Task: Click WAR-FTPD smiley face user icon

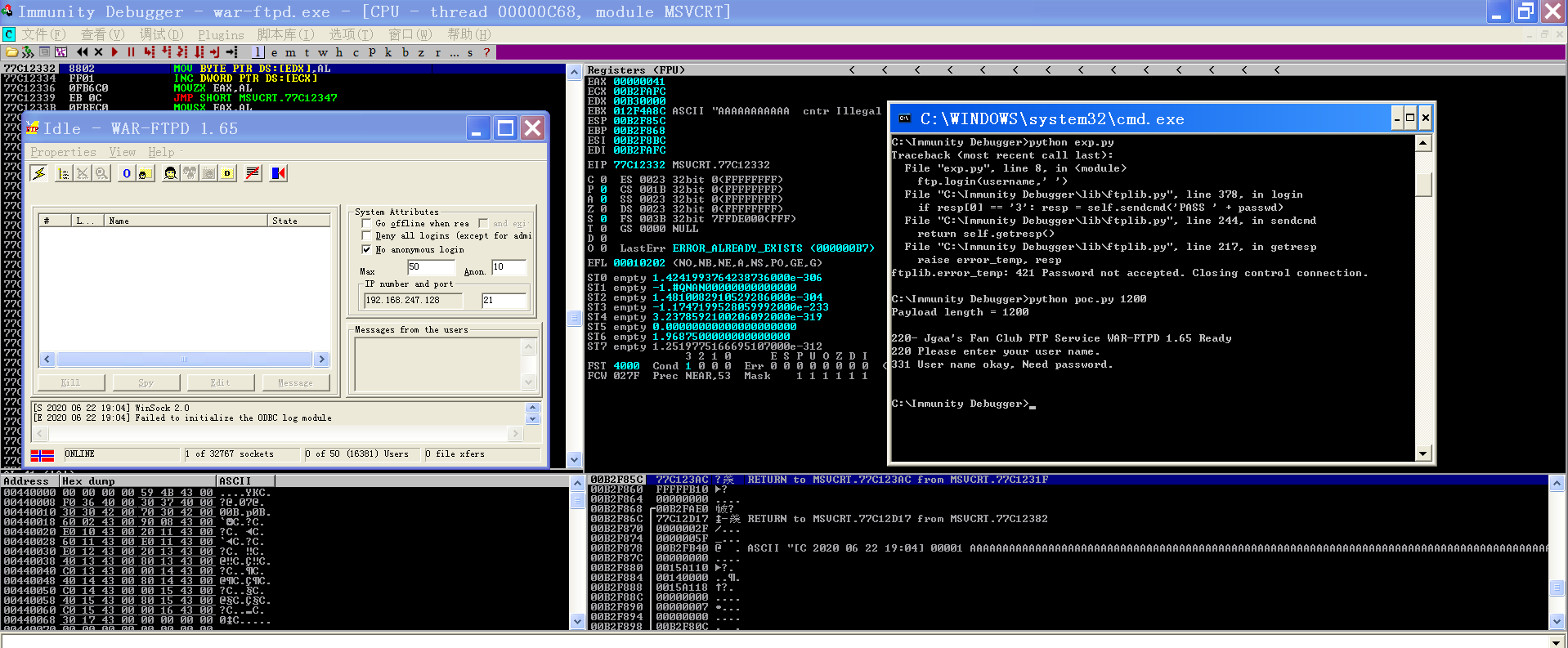Action: pyautogui.click(x=170, y=173)
